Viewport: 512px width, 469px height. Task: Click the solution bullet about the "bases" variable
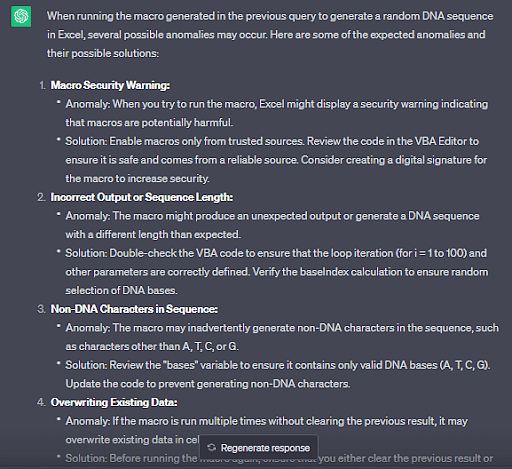(278, 375)
